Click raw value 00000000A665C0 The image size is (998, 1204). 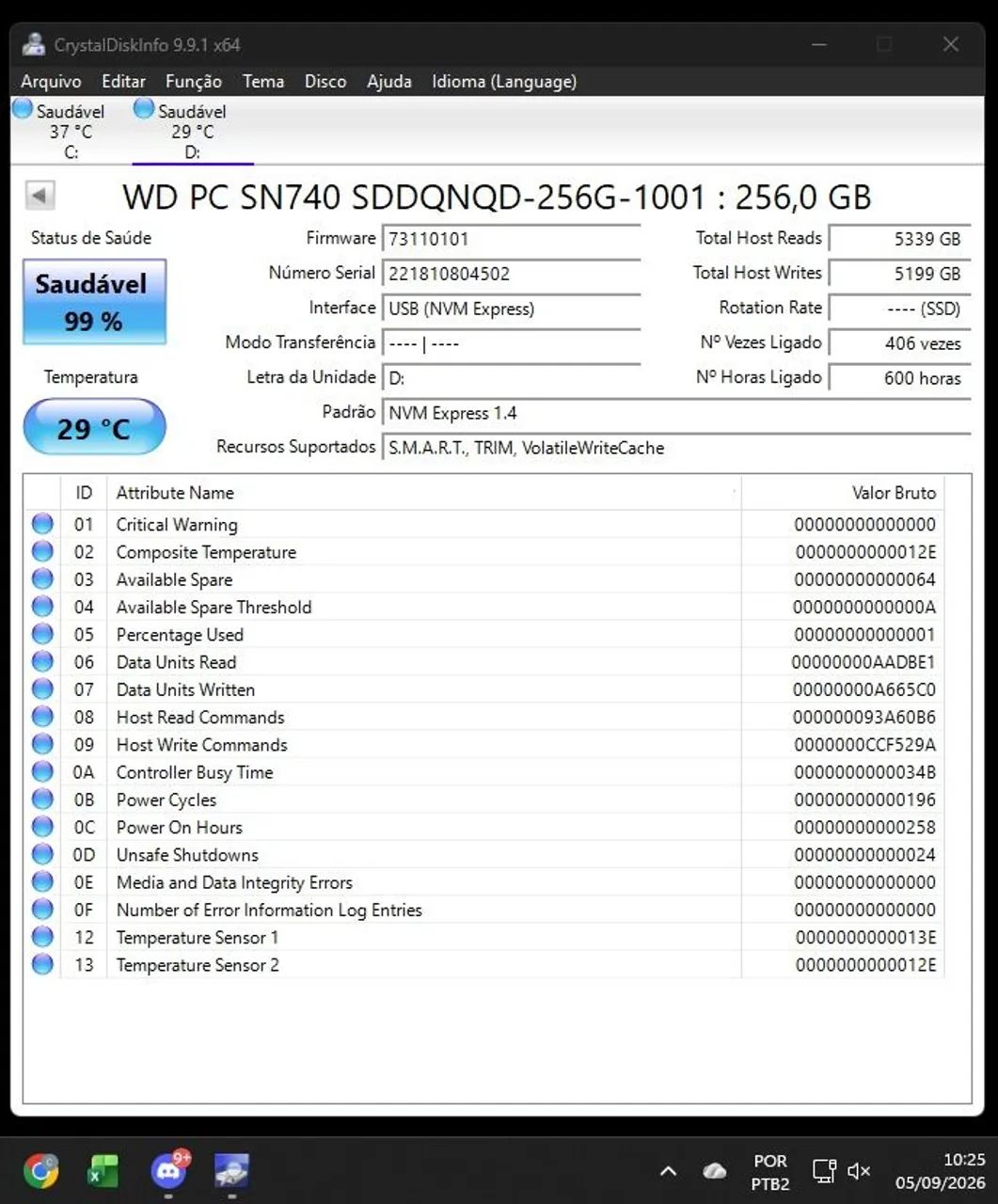(x=864, y=689)
